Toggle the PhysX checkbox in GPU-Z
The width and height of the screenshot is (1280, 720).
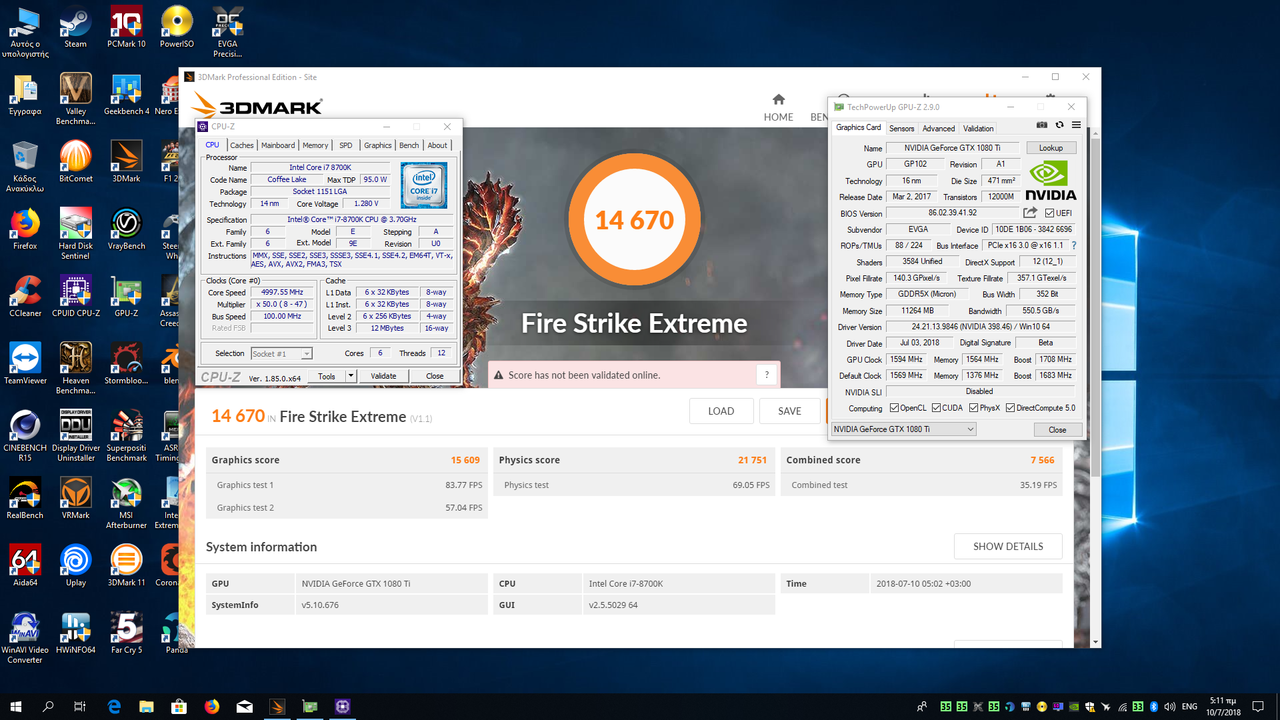tap(973, 408)
